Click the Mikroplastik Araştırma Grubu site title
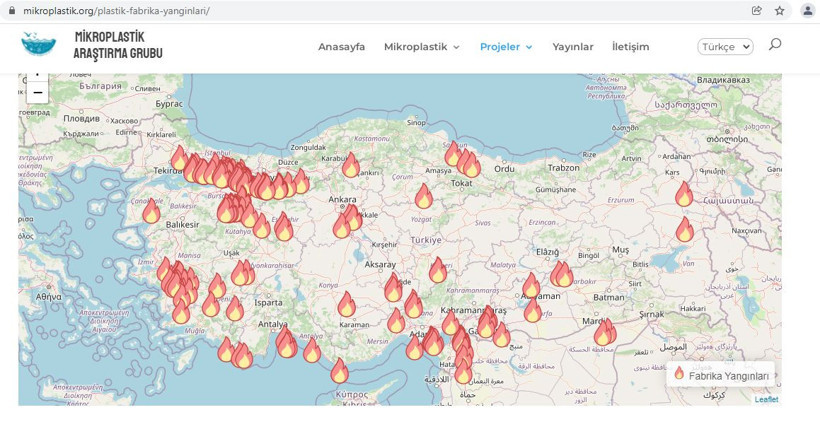 coord(118,45)
